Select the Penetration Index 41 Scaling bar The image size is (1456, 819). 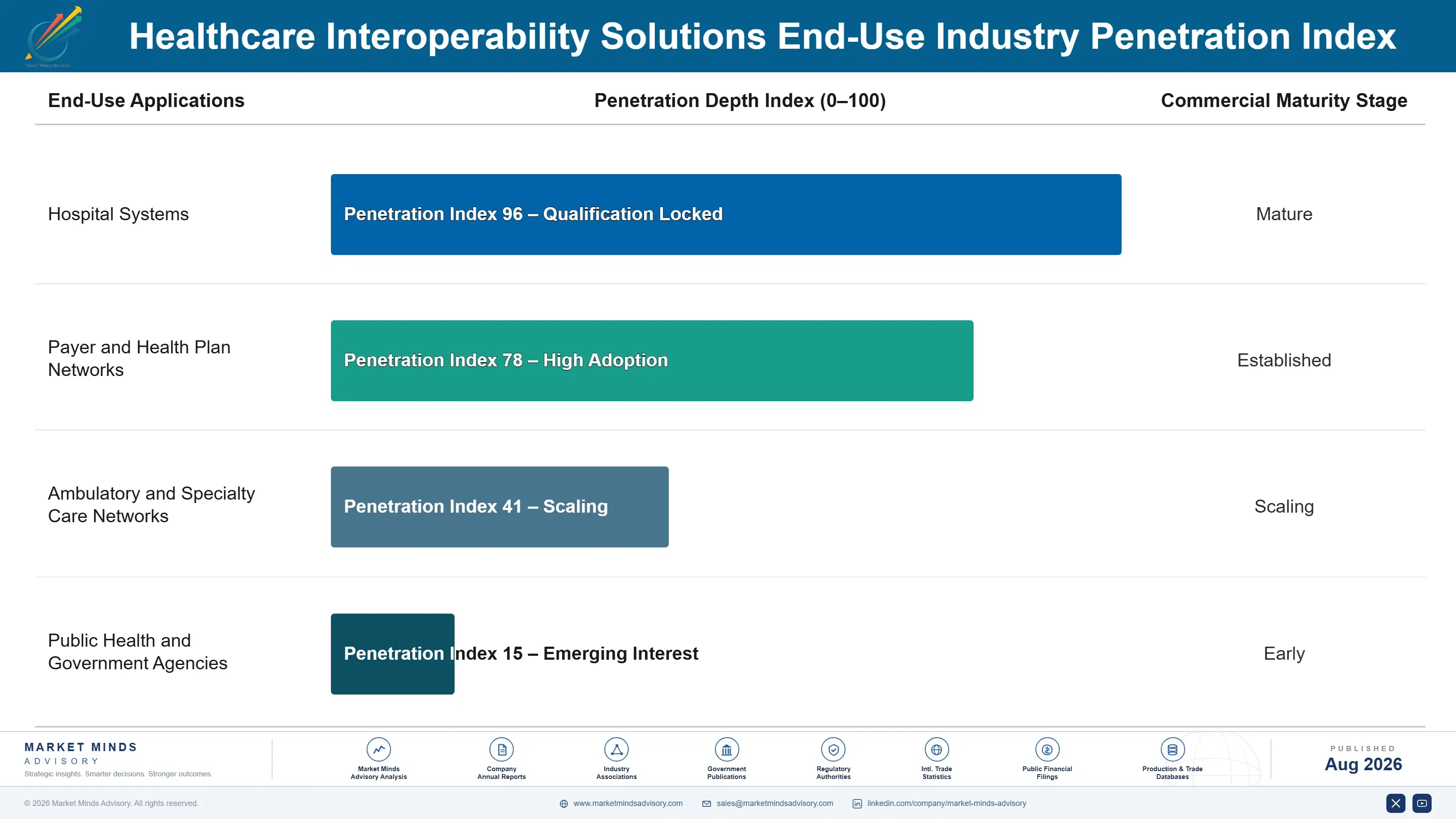500,507
